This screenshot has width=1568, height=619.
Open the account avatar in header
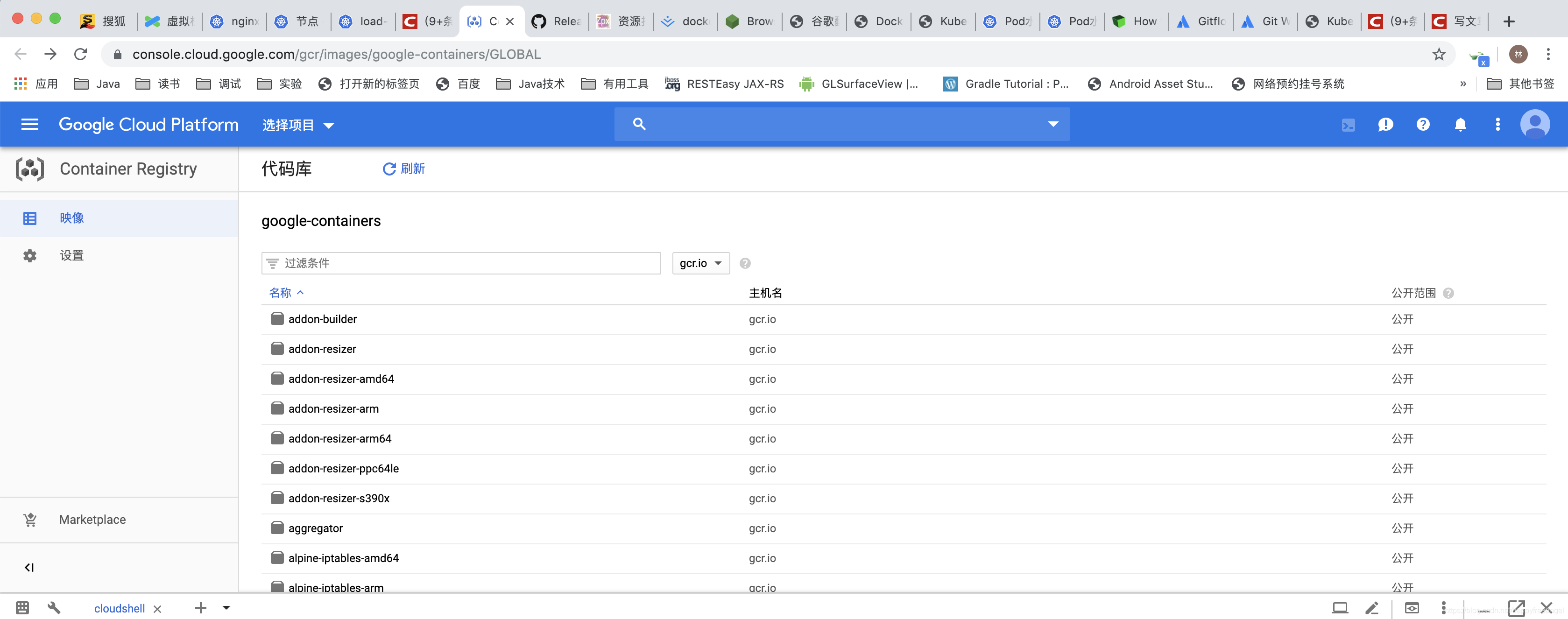click(x=1534, y=124)
